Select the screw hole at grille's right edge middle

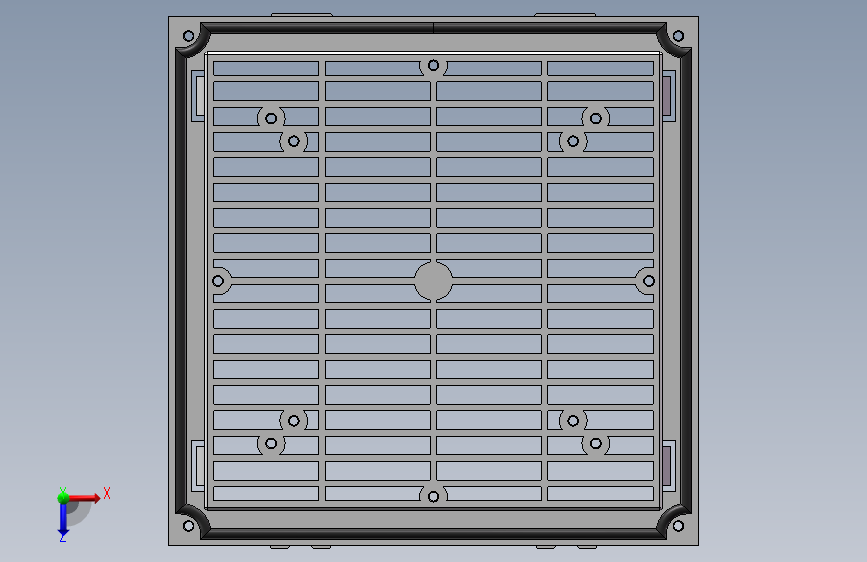[x=649, y=281]
